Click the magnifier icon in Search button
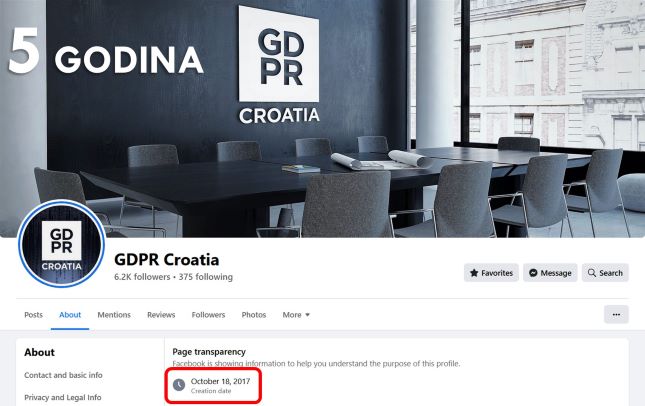The image size is (645, 406). [x=592, y=273]
